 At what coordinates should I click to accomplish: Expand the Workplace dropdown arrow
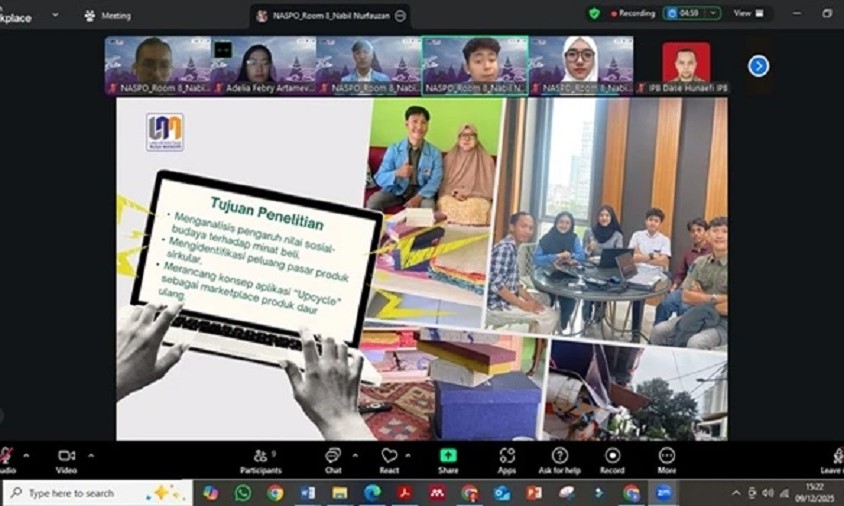[55, 15]
